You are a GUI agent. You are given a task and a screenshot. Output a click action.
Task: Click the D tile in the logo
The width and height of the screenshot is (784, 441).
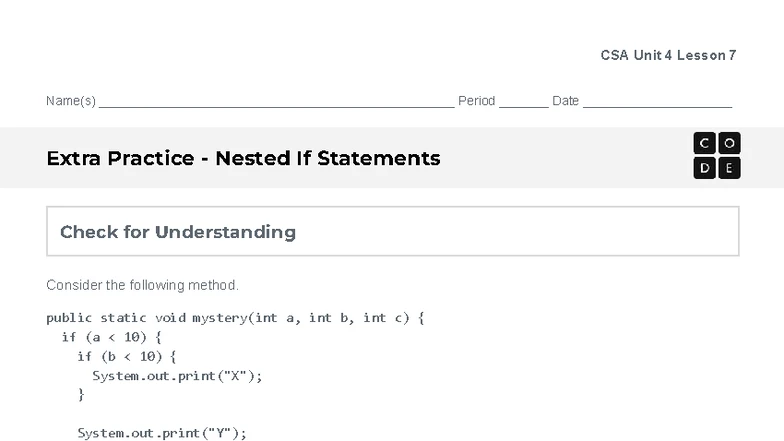click(x=705, y=168)
